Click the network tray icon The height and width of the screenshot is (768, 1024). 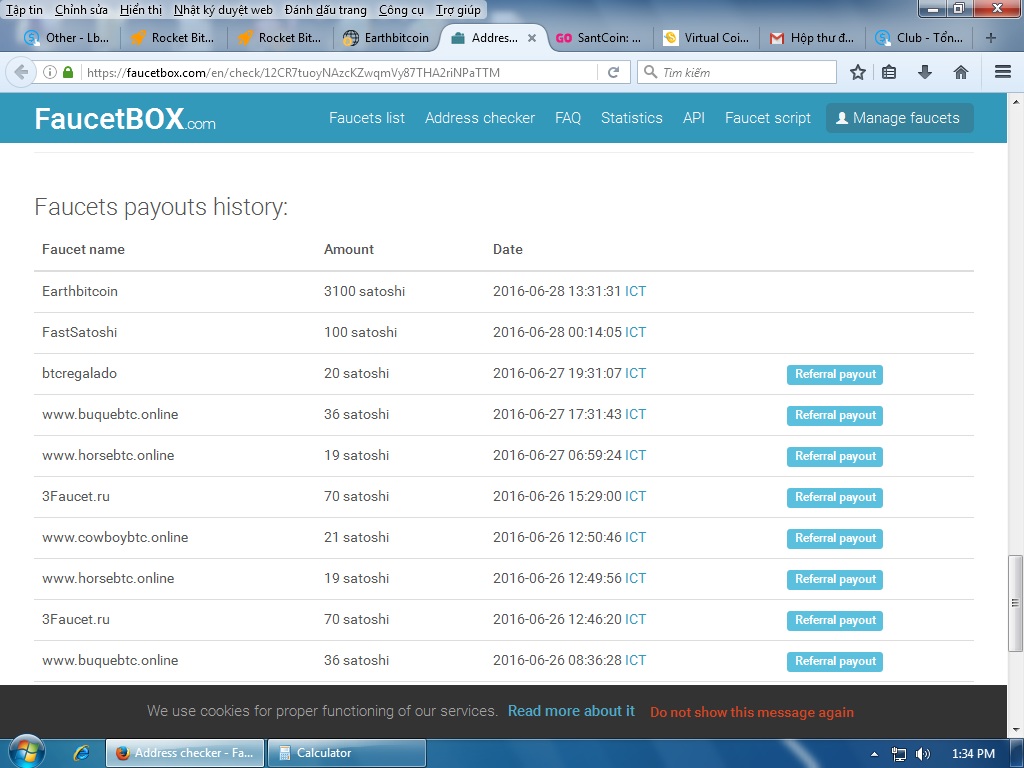(899, 754)
